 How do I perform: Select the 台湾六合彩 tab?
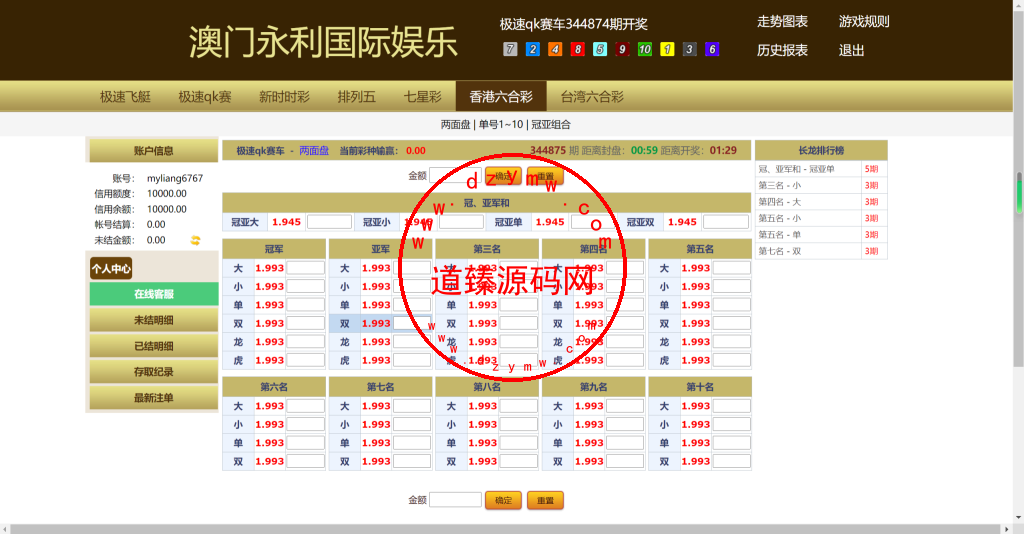592,97
